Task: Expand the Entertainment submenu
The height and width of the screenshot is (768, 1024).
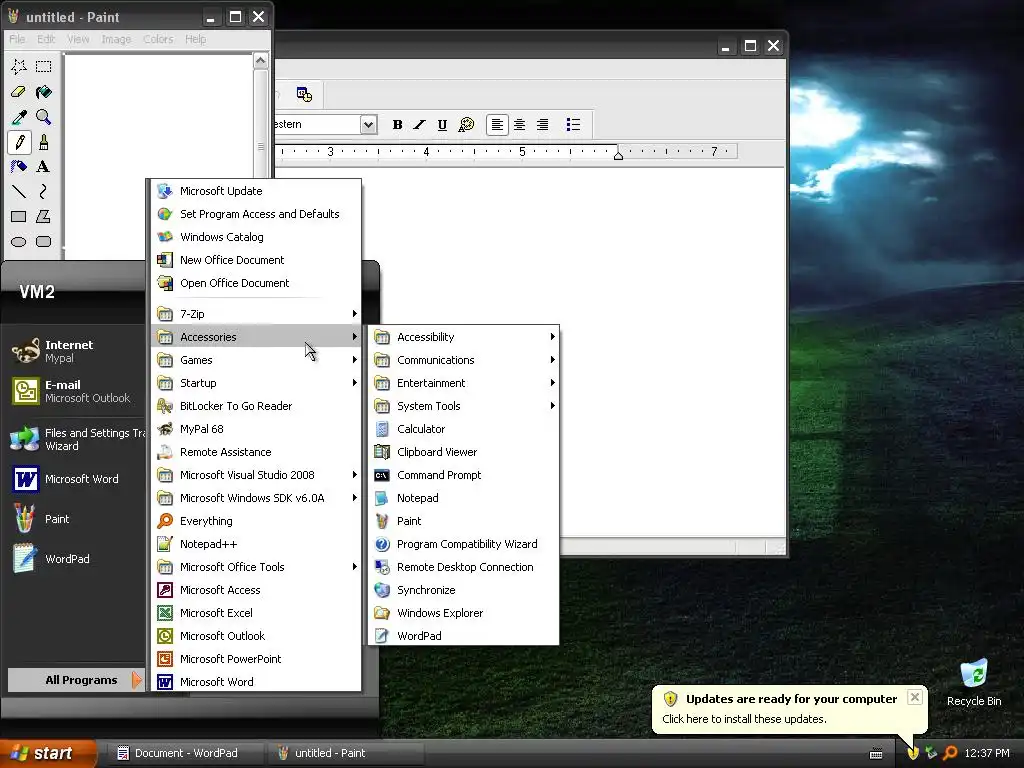Action: coord(464,383)
